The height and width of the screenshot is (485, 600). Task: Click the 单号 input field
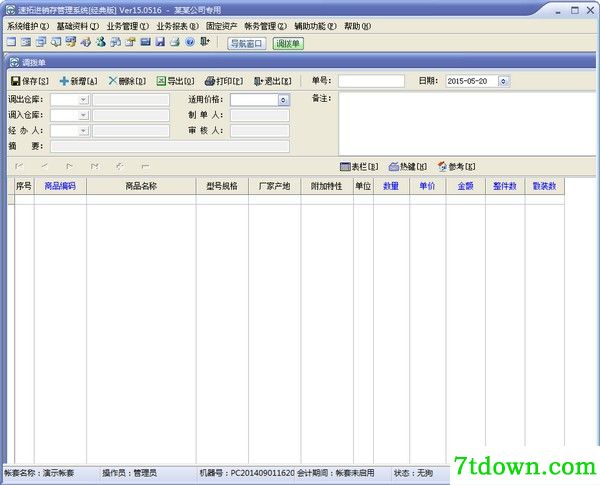pos(371,81)
